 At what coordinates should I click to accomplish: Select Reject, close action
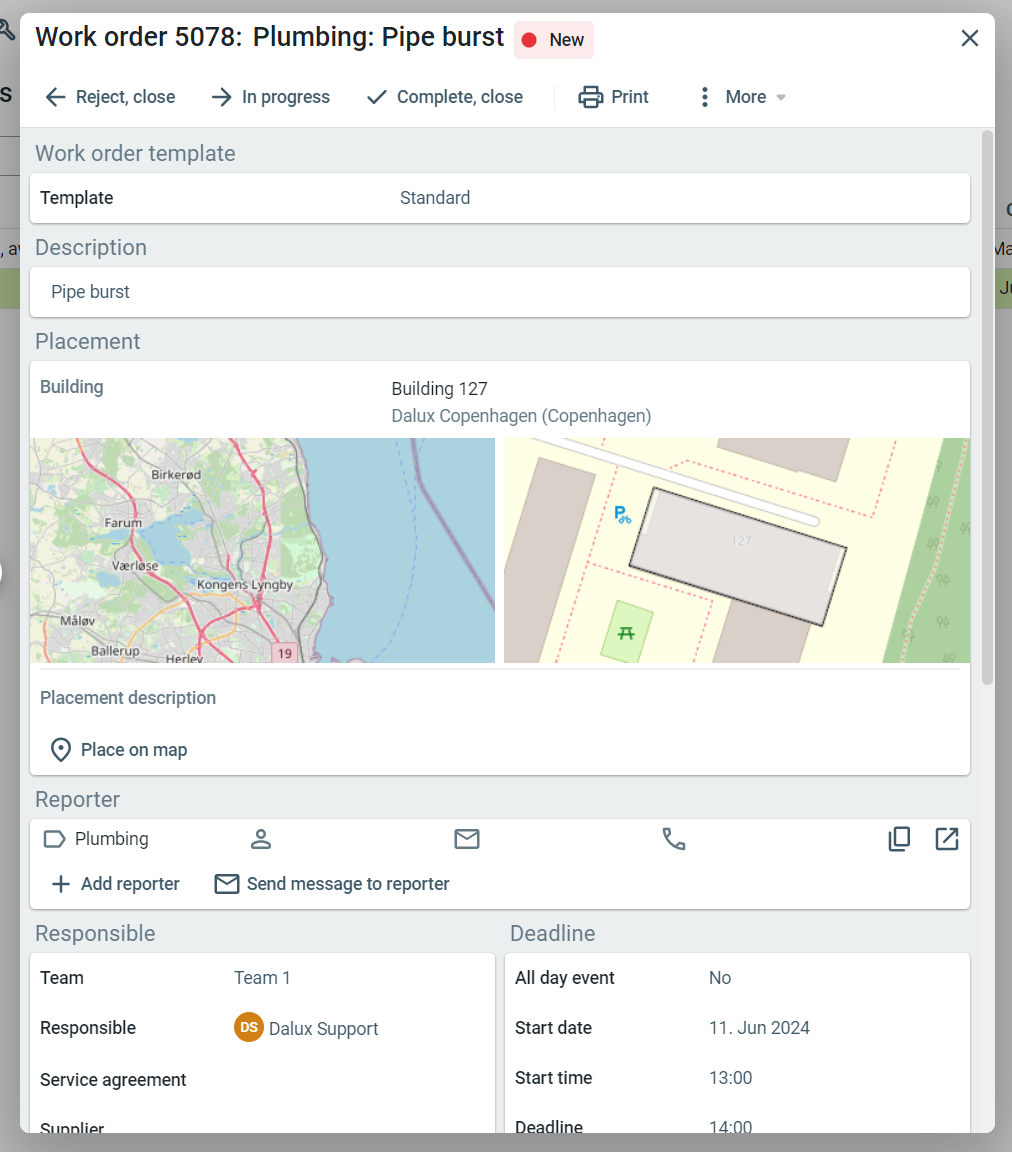(x=110, y=97)
